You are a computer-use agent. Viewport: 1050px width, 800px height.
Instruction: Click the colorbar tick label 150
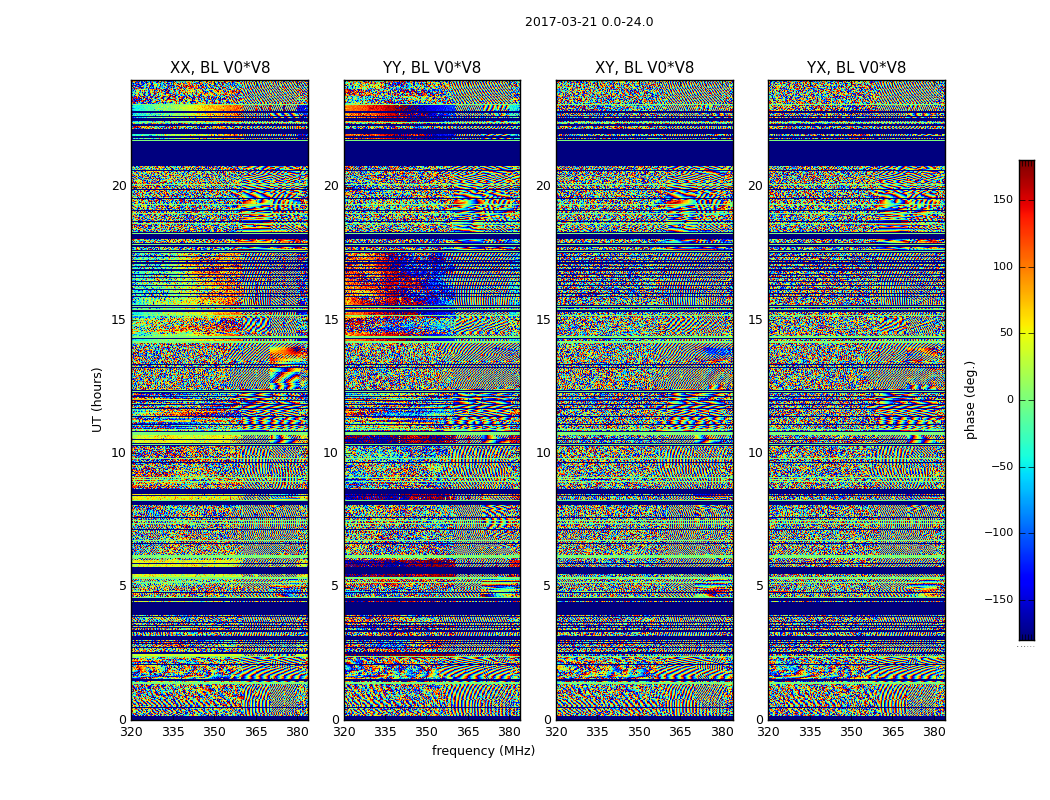[x=1003, y=199]
